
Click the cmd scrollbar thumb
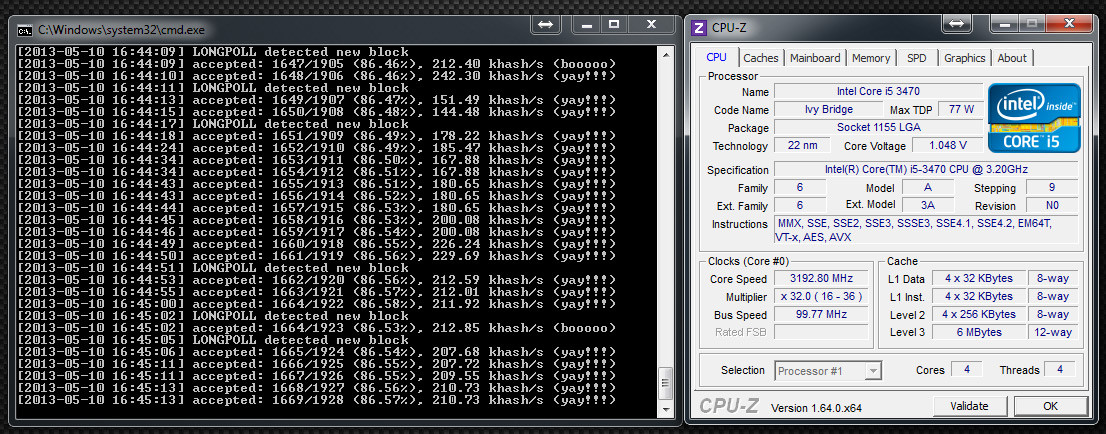[x=664, y=385]
